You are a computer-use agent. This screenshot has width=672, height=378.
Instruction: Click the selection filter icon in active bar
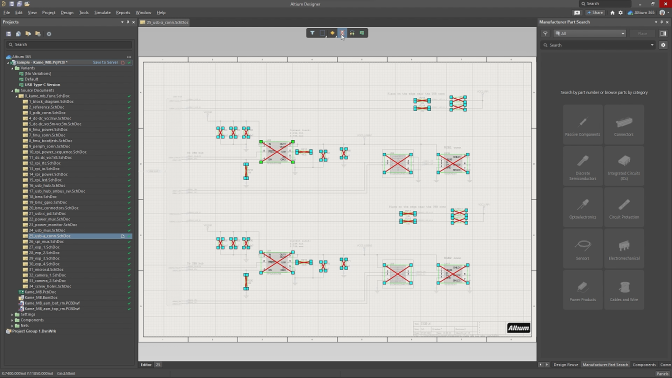coord(312,33)
